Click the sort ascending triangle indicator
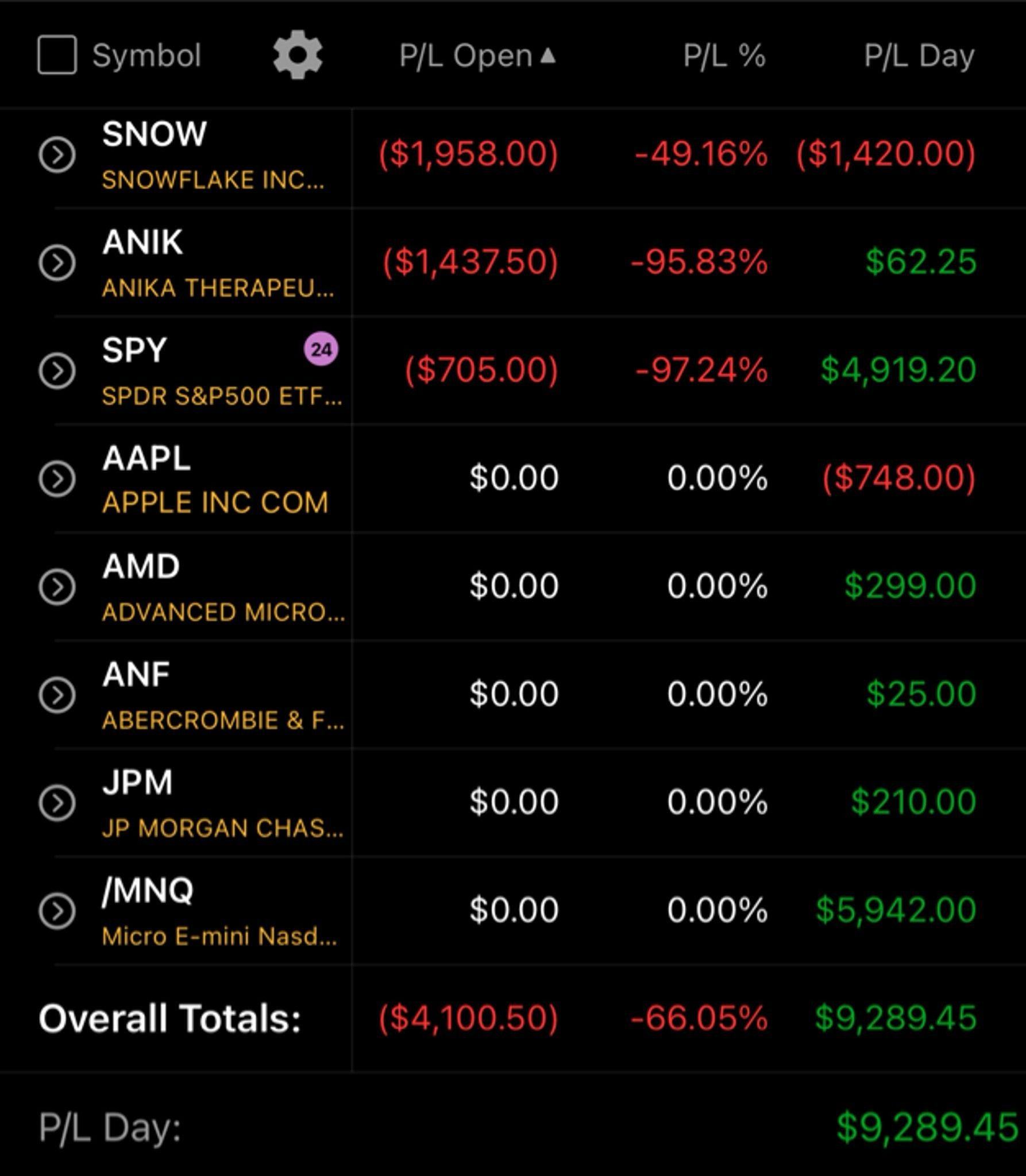 click(x=547, y=55)
